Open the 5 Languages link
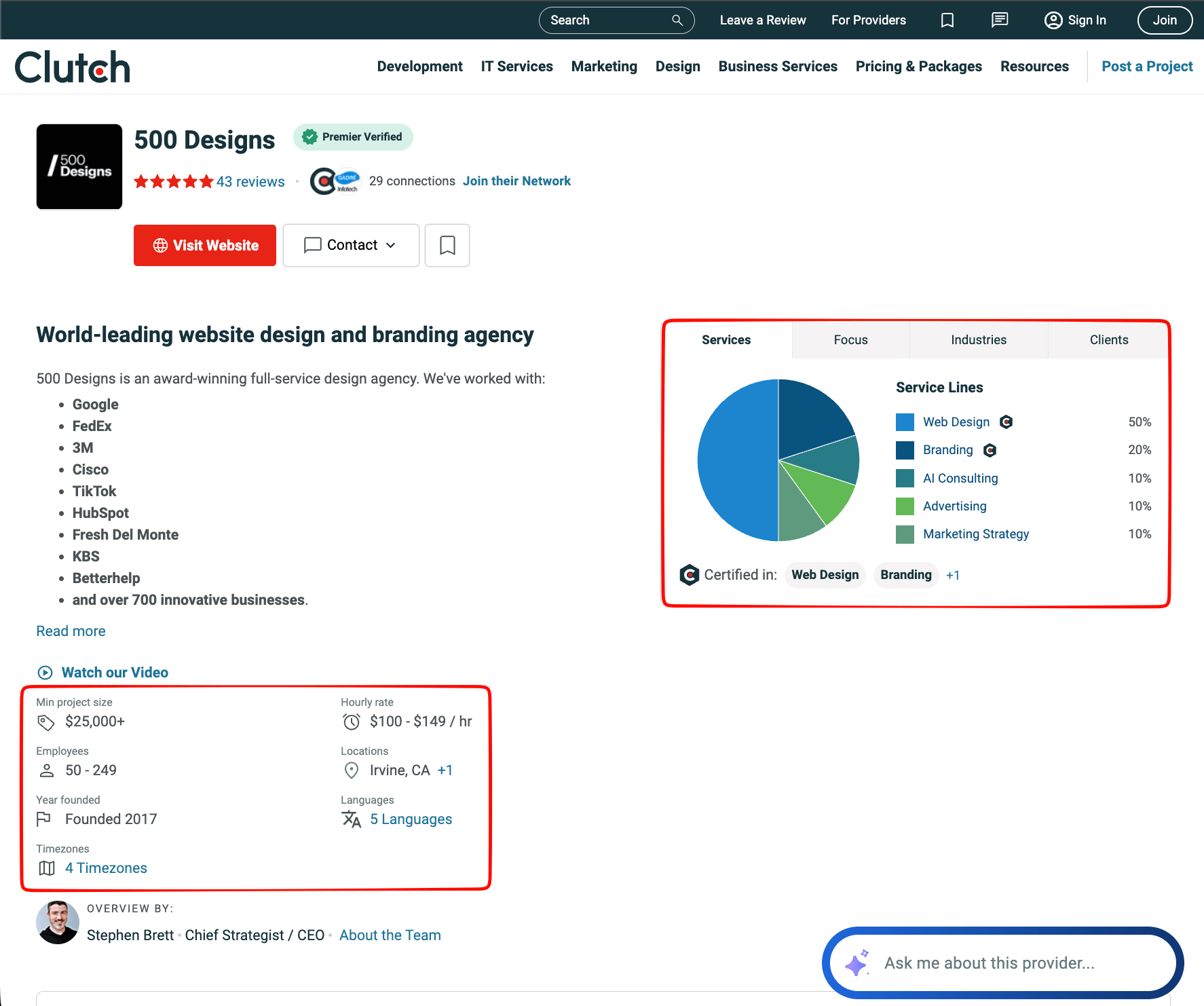 click(x=411, y=819)
